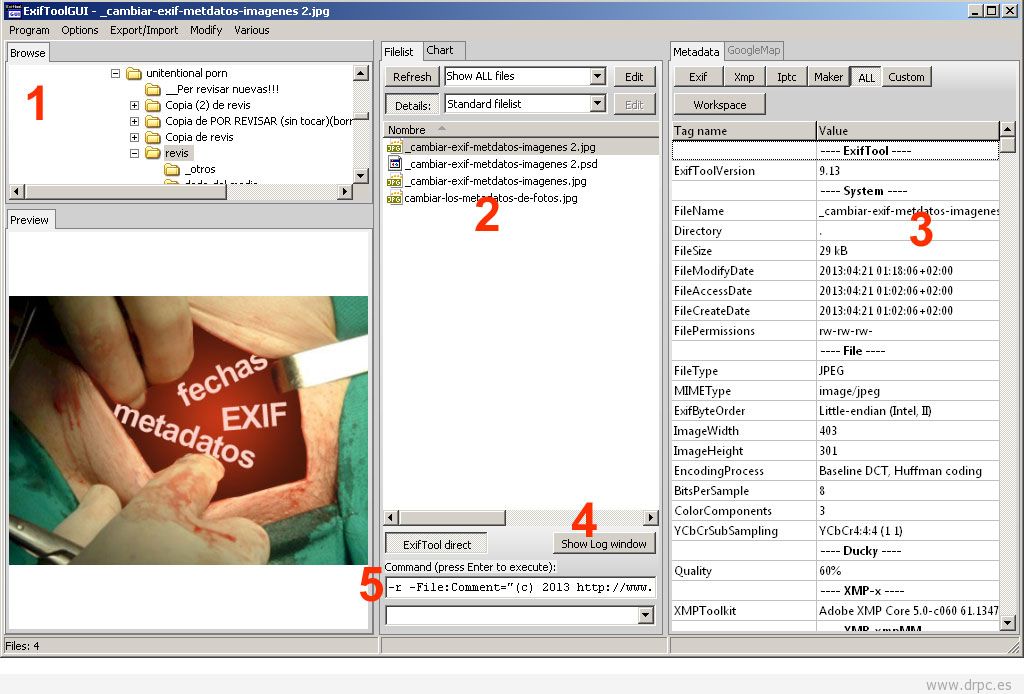Toggle the ExifTool direct button
The image size is (1024, 694).
[436, 544]
